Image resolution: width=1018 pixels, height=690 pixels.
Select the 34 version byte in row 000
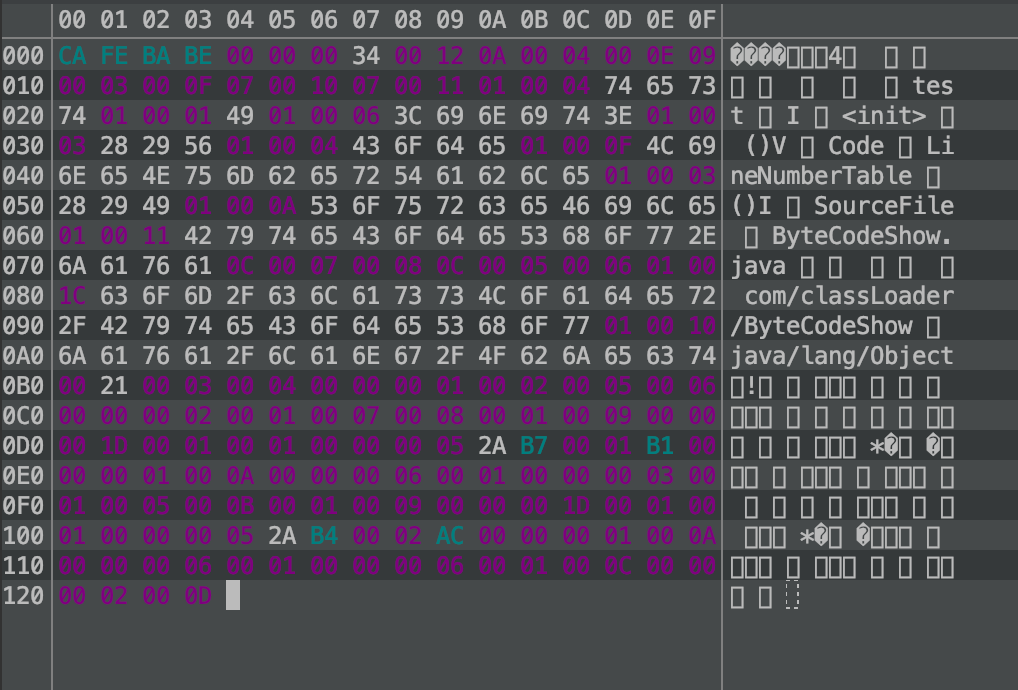tap(366, 55)
